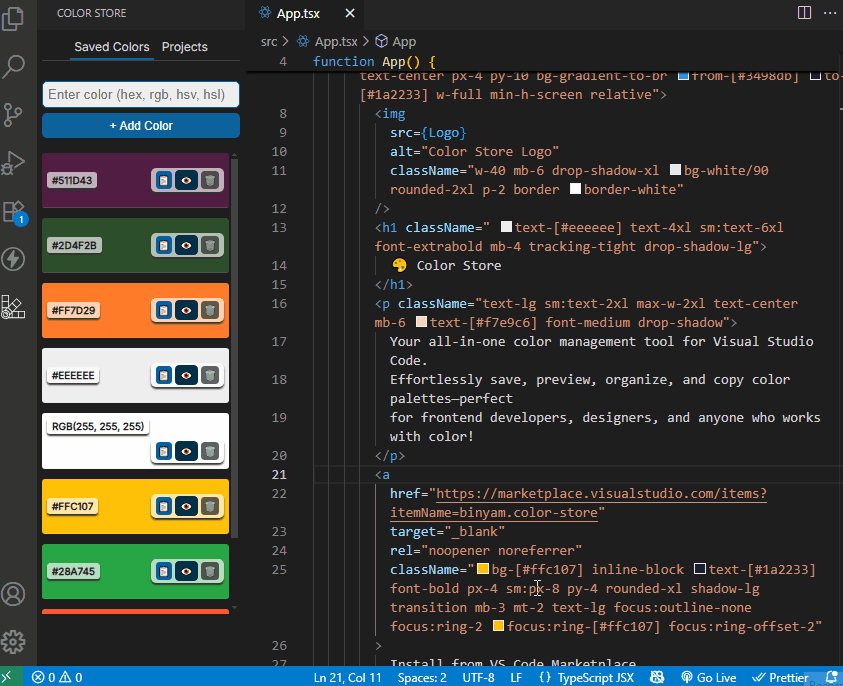
Task: Preview #EEEEEE with the eye icon
Action: pos(187,375)
